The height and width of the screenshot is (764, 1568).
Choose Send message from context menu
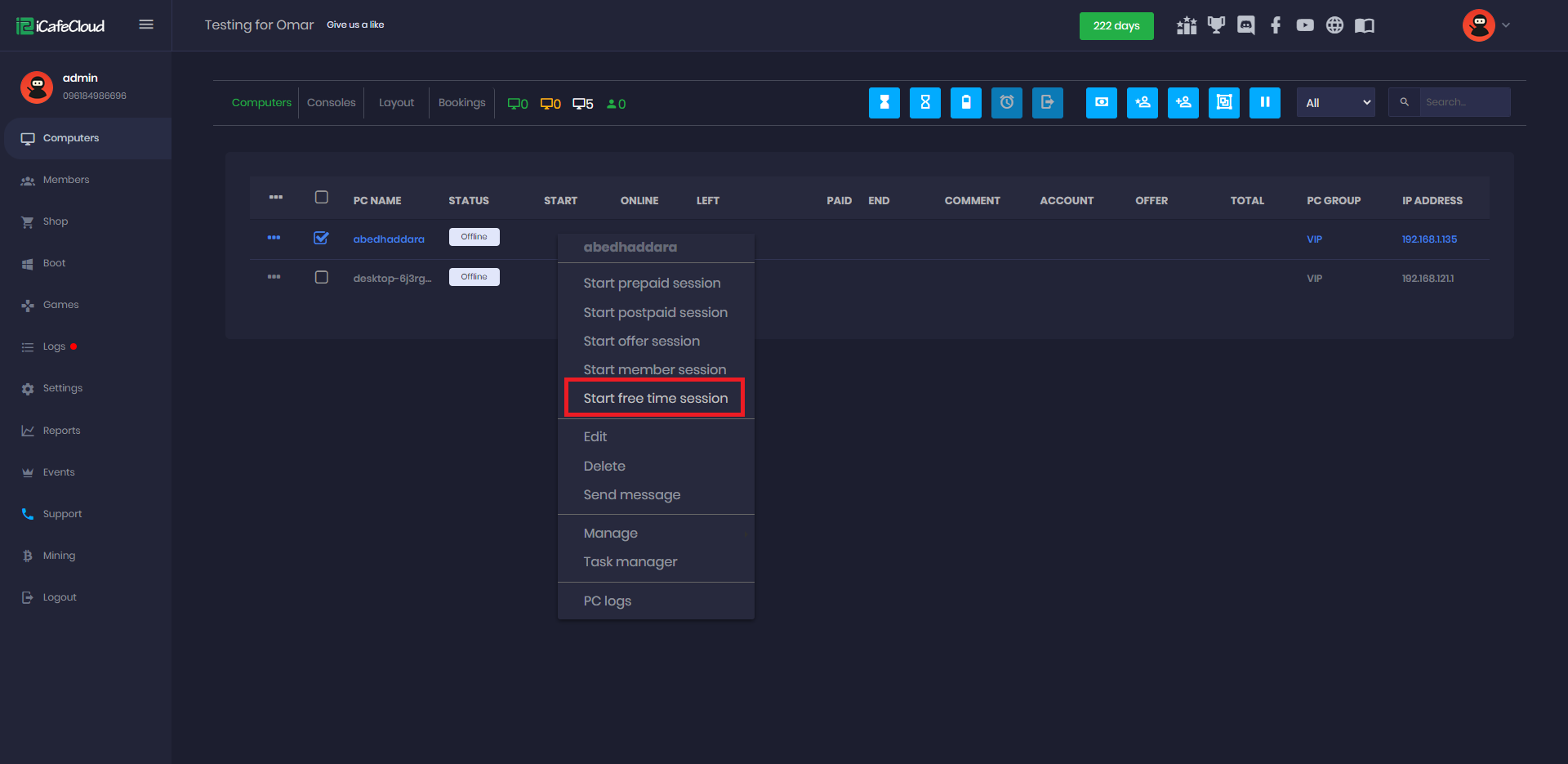pyautogui.click(x=631, y=494)
